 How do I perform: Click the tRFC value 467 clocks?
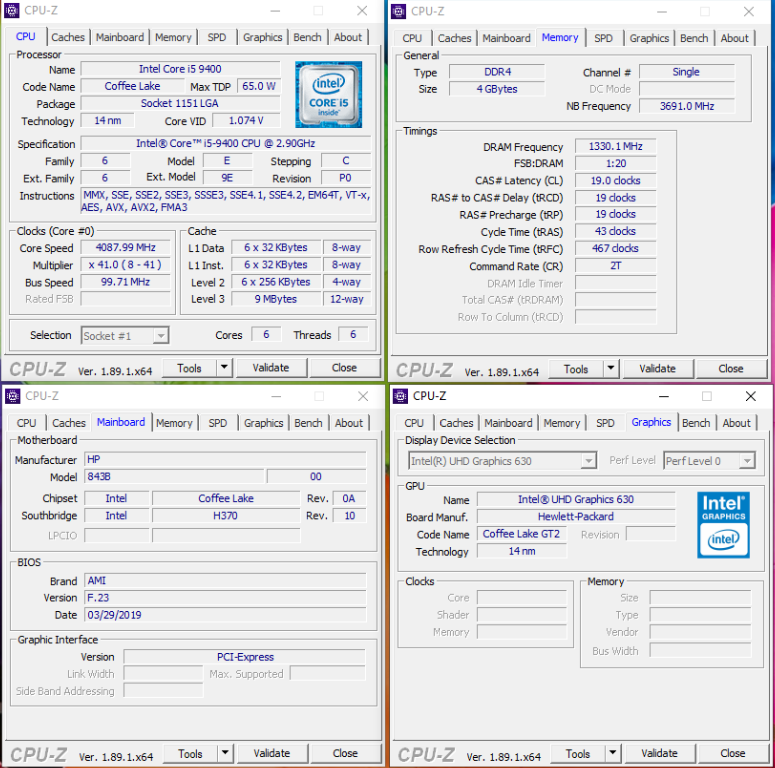(616, 248)
